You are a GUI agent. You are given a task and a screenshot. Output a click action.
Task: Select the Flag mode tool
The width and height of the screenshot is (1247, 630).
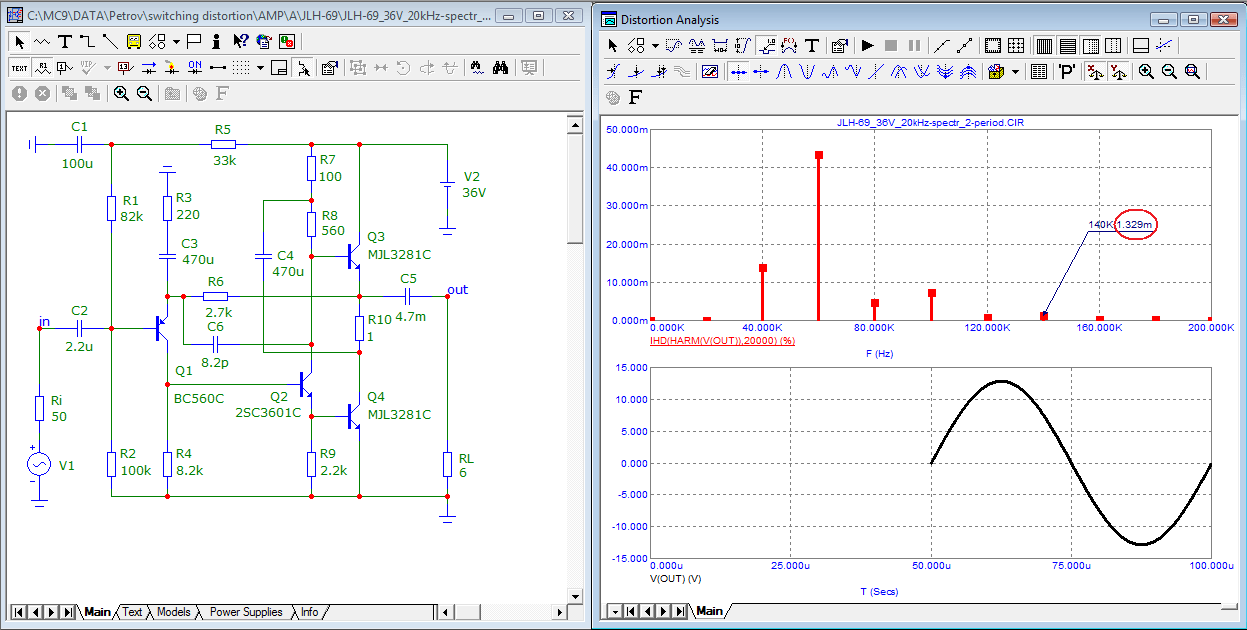coord(194,42)
